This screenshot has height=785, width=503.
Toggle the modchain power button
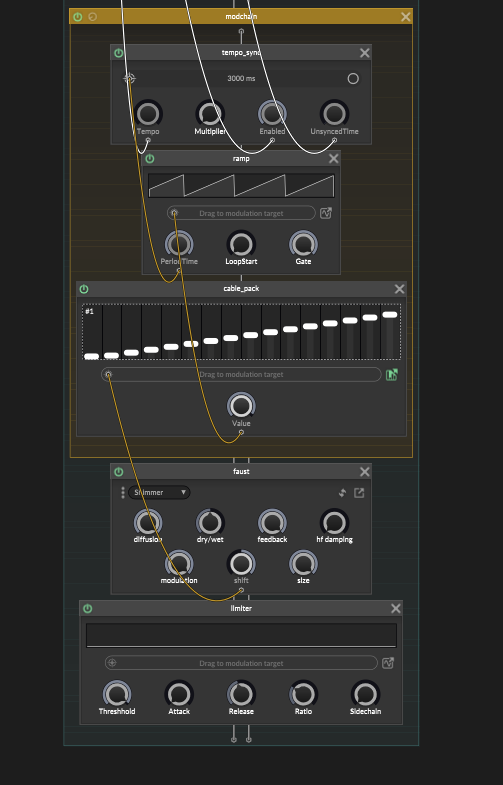[x=78, y=17]
